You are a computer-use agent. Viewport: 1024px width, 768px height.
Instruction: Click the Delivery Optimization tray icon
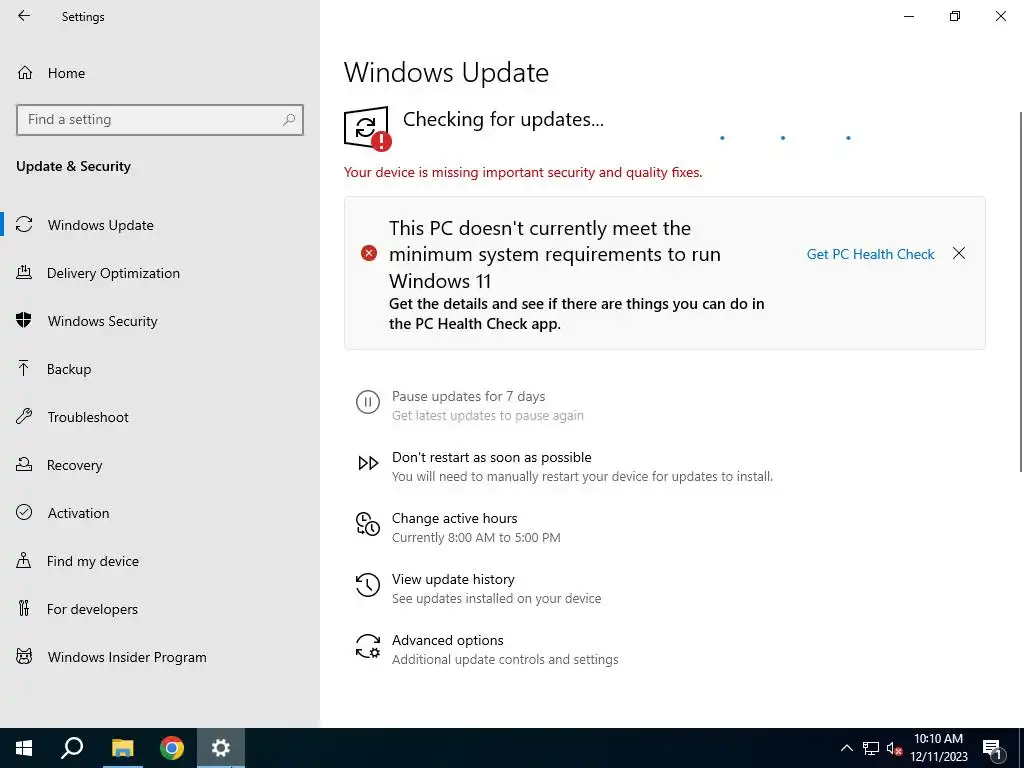tap(24, 272)
